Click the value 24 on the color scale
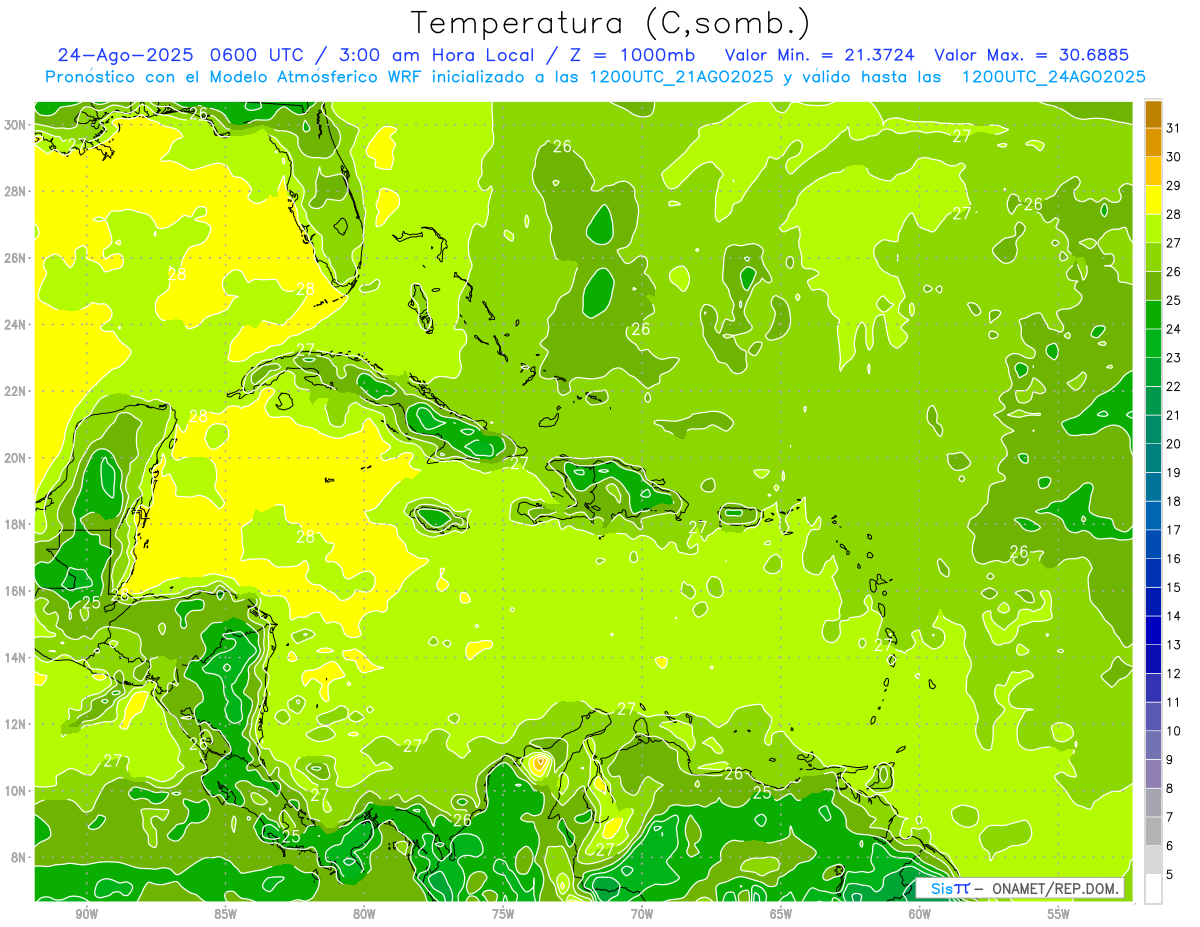The width and height of the screenshot is (1200, 927). [x=1173, y=329]
